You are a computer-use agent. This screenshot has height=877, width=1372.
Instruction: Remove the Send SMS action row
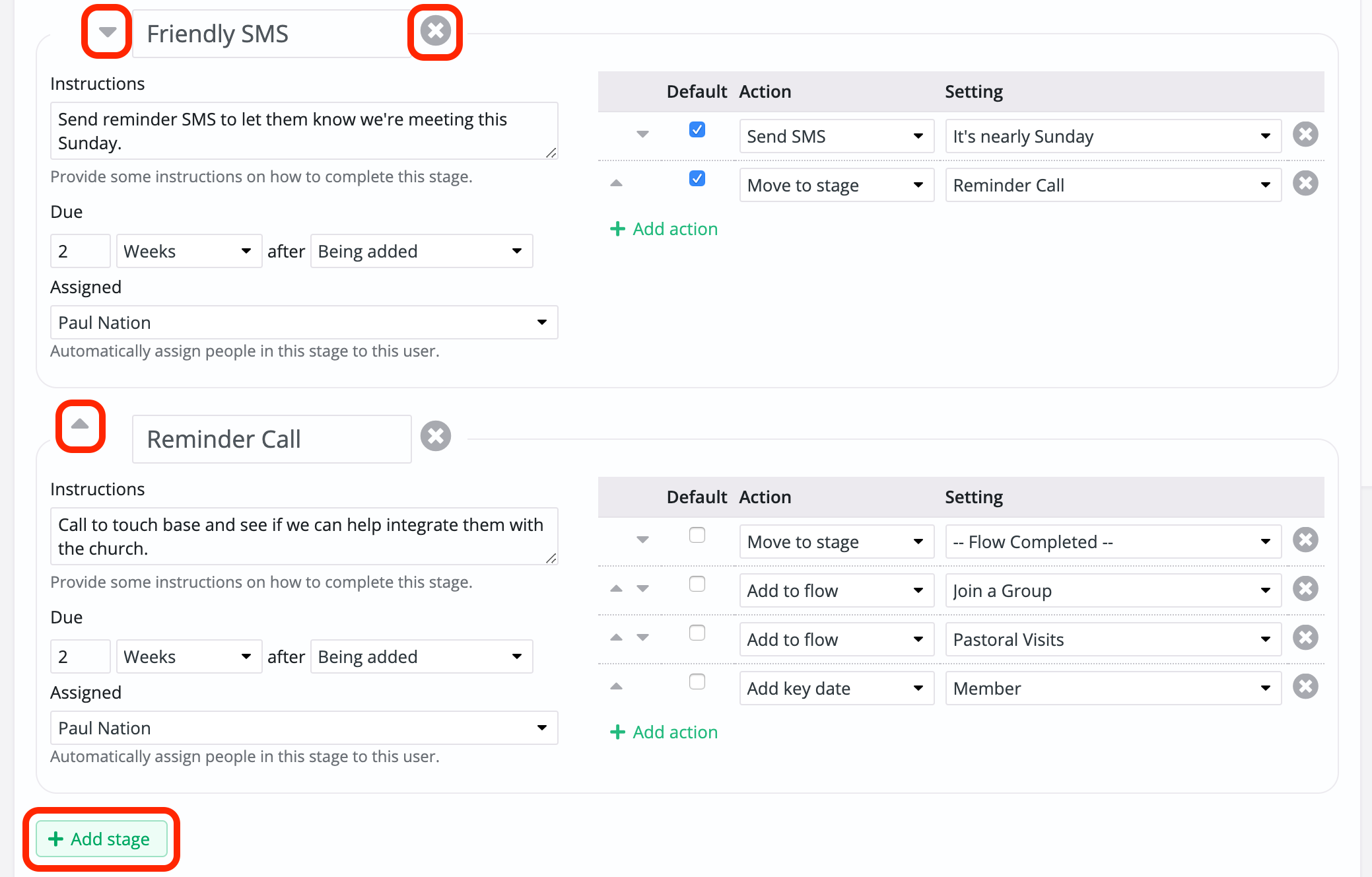[x=1305, y=134]
